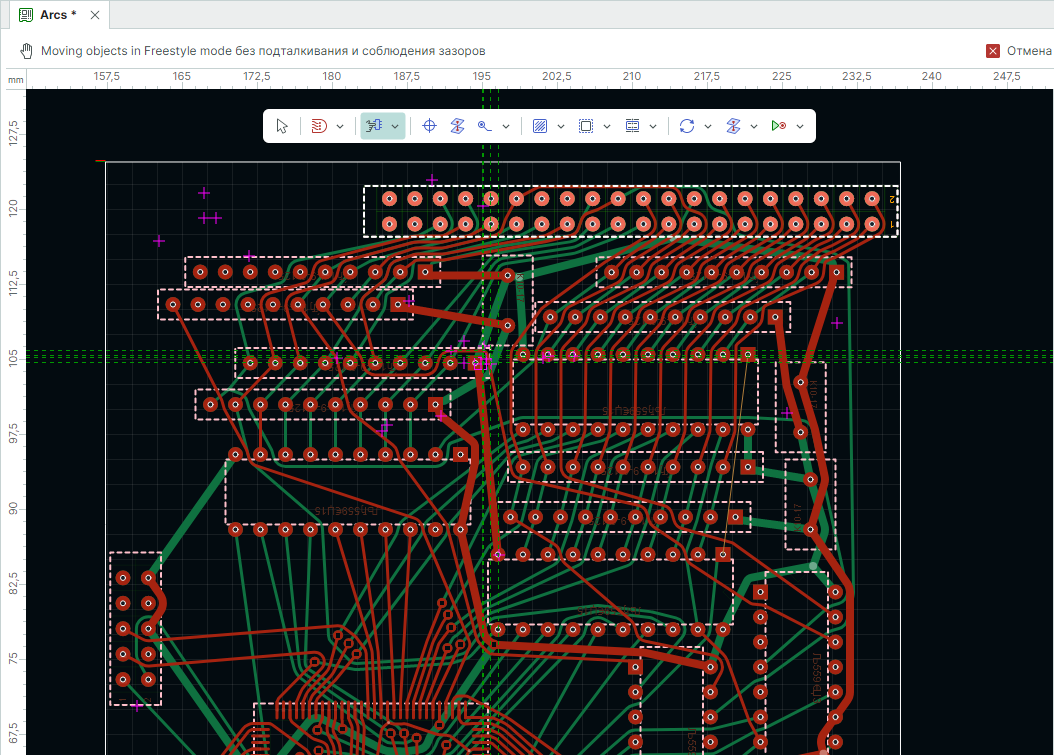Activate the red track routing tool
1054x755 pixels.
pos(319,126)
